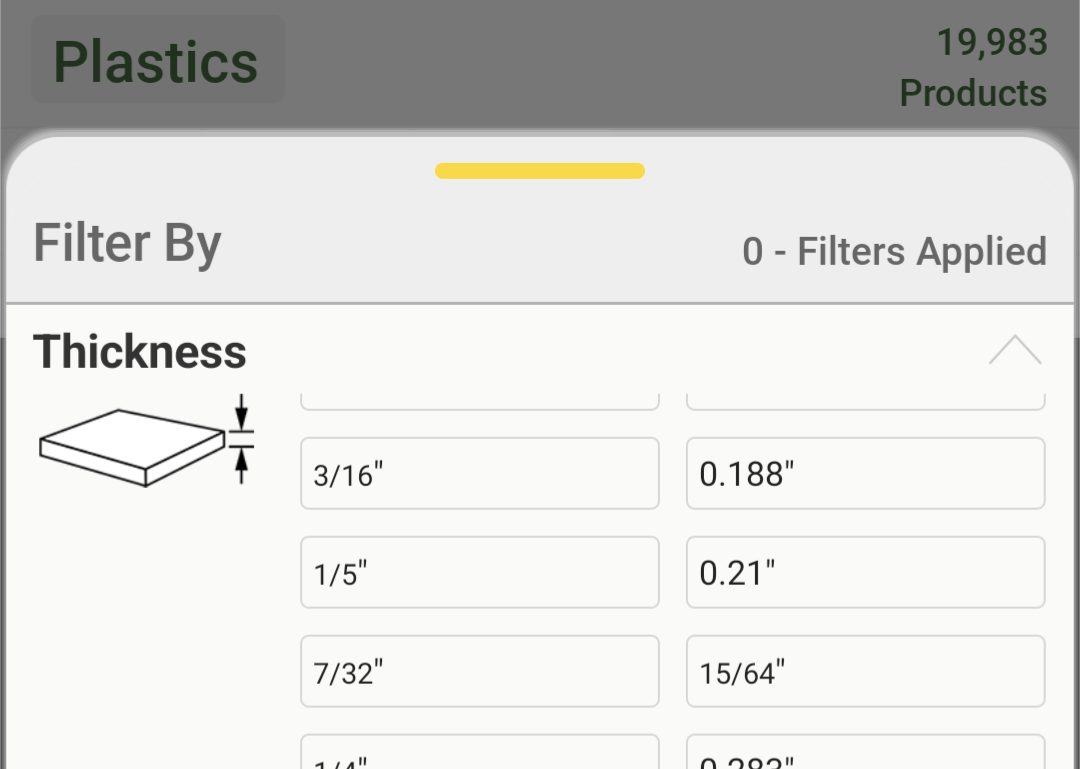1080x769 pixels.
Task: Click Products label under the count
Action: [x=972, y=93]
